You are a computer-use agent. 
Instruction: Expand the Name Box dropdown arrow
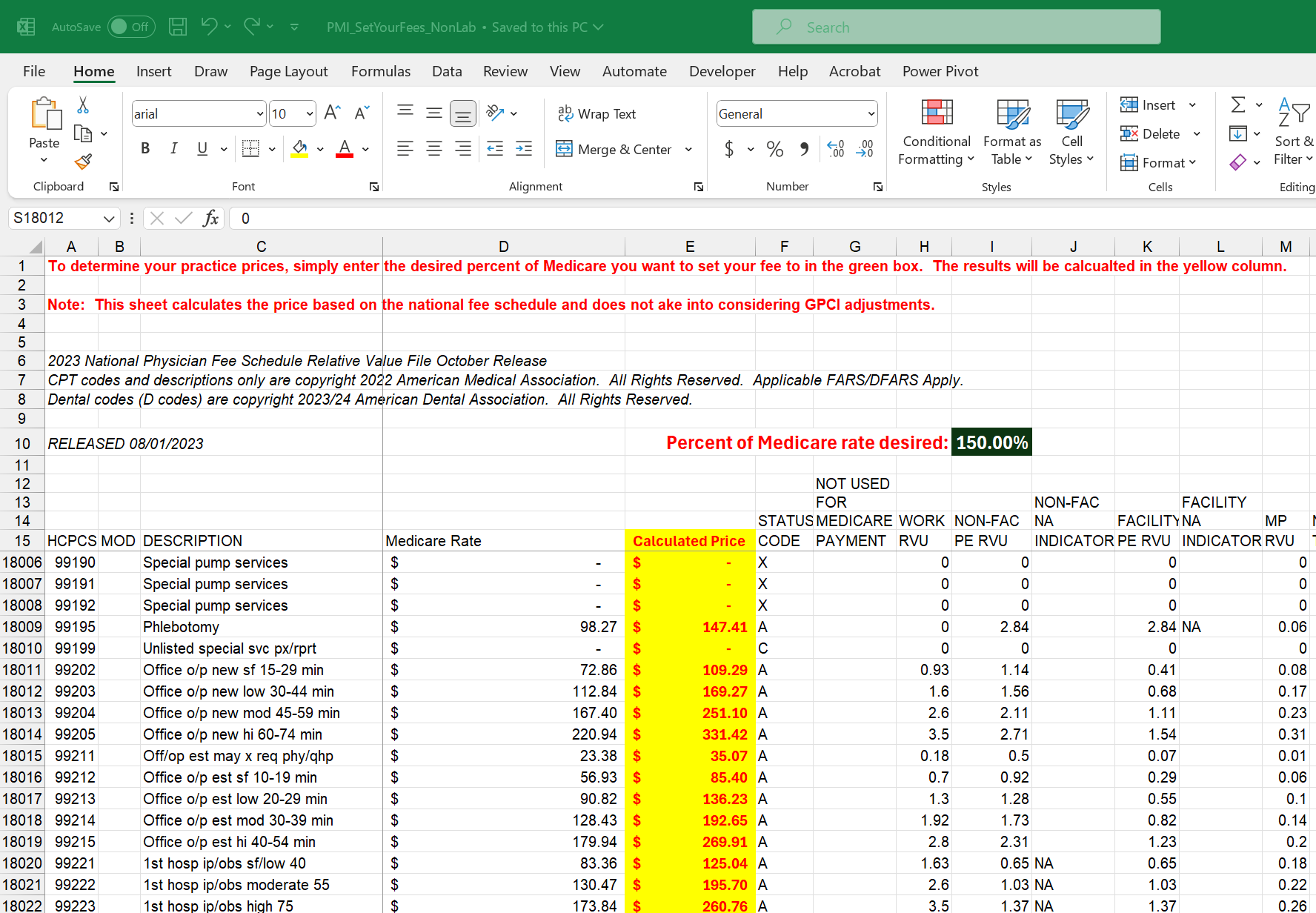coord(109,219)
